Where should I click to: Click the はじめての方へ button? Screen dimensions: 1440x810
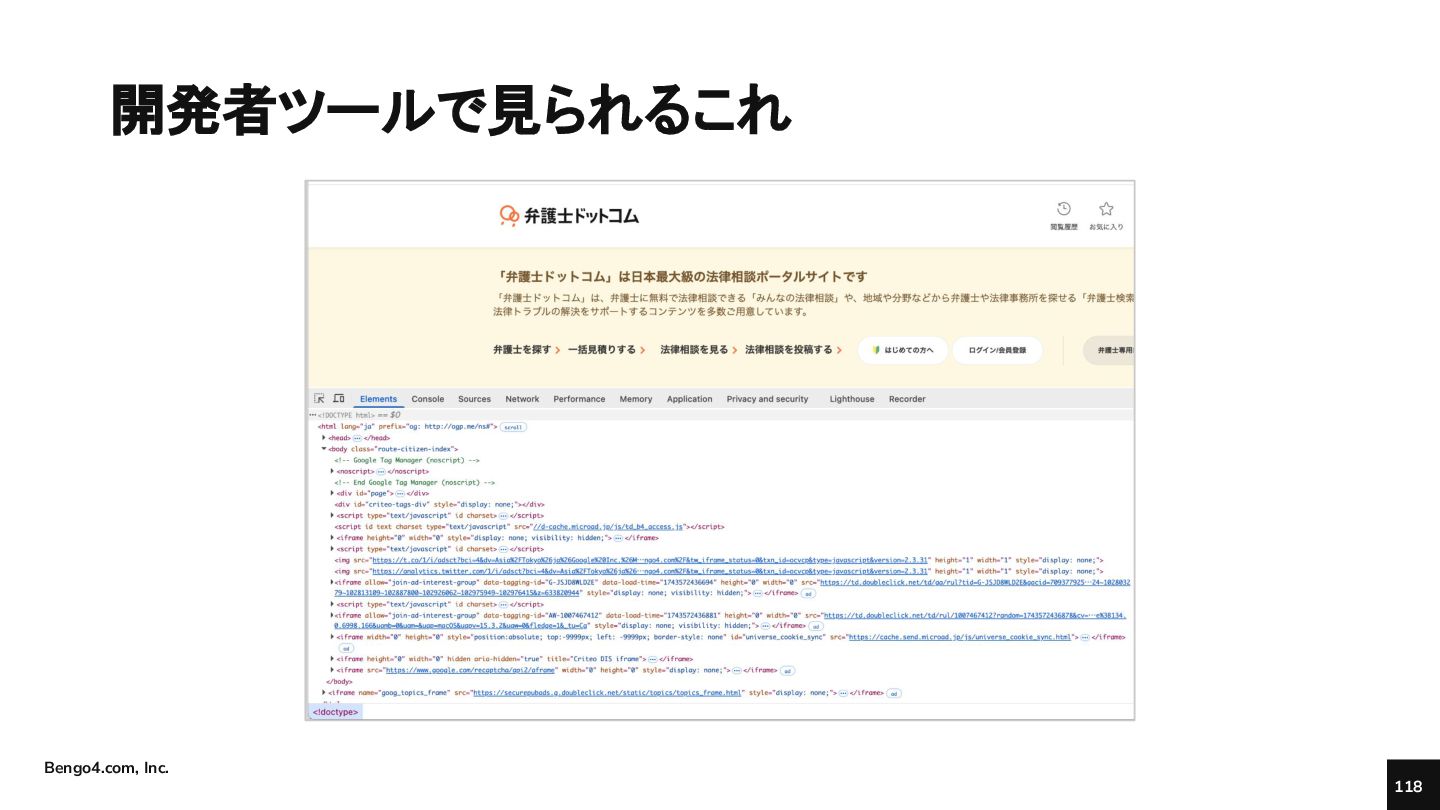point(903,350)
